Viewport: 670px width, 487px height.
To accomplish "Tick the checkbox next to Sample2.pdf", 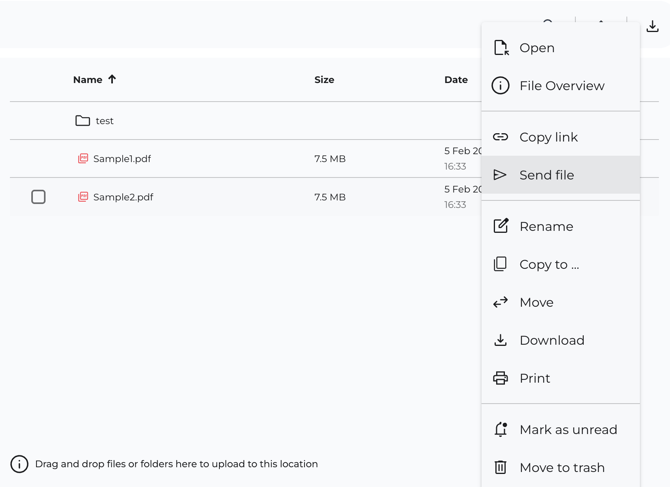I will (38, 197).
